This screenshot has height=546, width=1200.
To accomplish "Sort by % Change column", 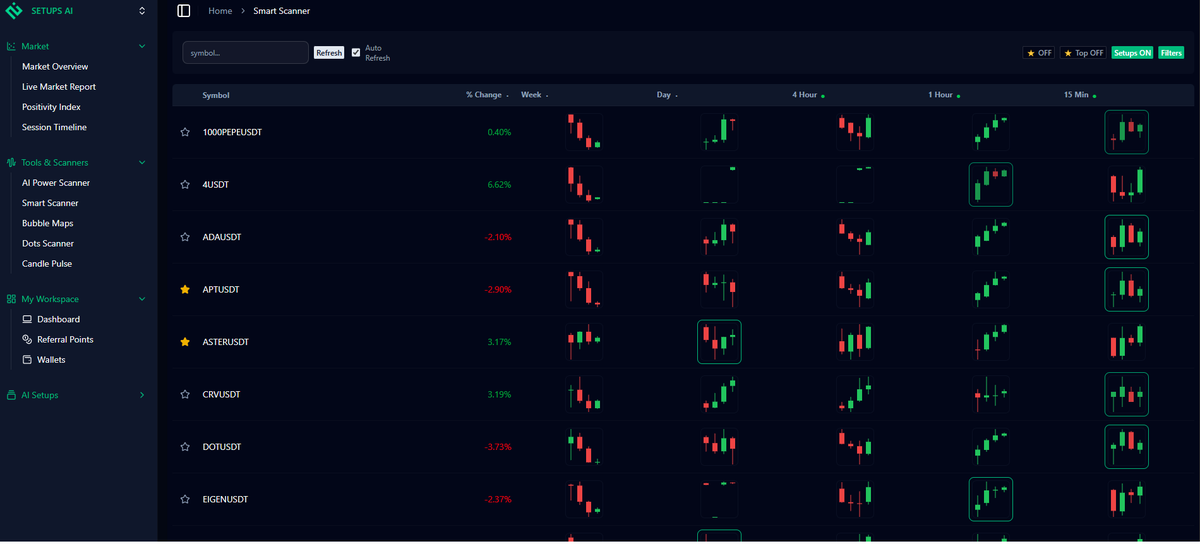I will (x=487, y=95).
